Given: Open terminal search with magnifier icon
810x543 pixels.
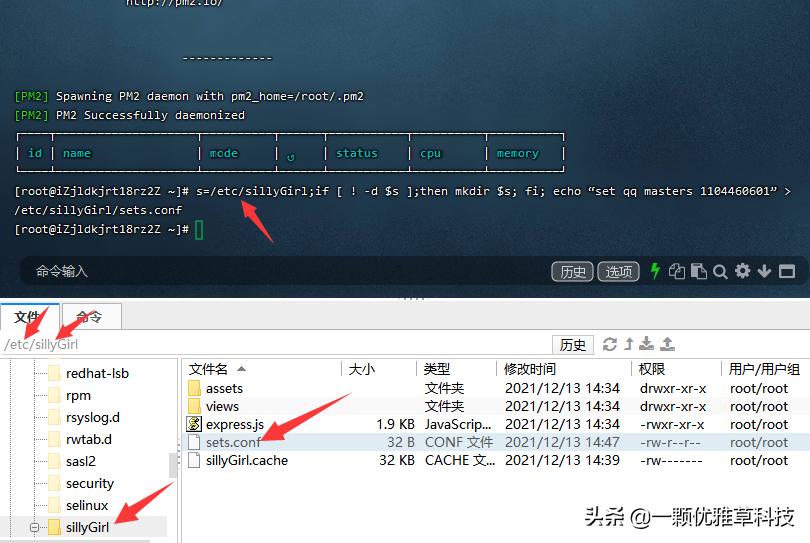Looking at the screenshot, I should pos(720,271).
